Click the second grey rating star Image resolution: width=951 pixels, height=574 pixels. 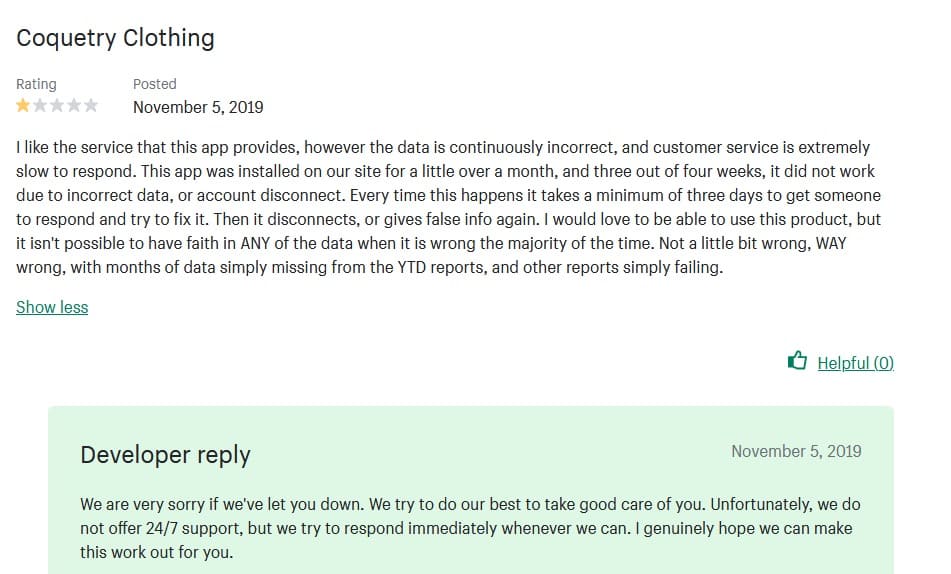[40, 105]
